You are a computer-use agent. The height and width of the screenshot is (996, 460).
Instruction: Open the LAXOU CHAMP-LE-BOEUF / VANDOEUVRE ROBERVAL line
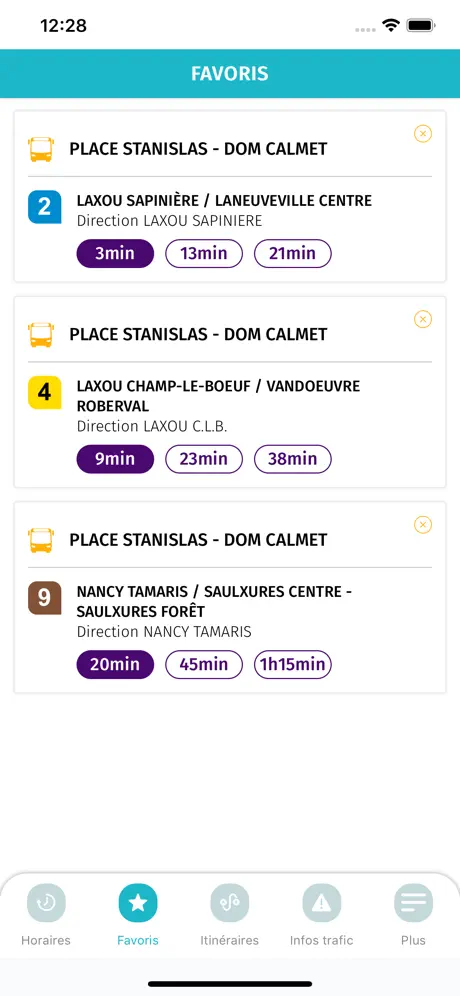pyautogui.click(x=219, y=396)
